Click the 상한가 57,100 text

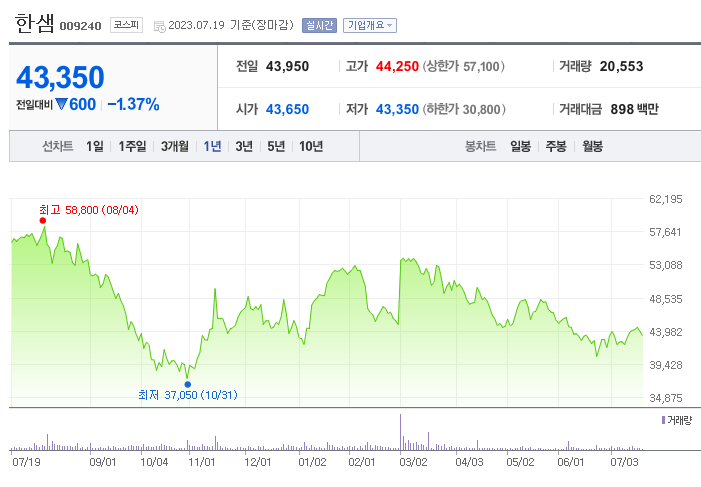[464, 66]
